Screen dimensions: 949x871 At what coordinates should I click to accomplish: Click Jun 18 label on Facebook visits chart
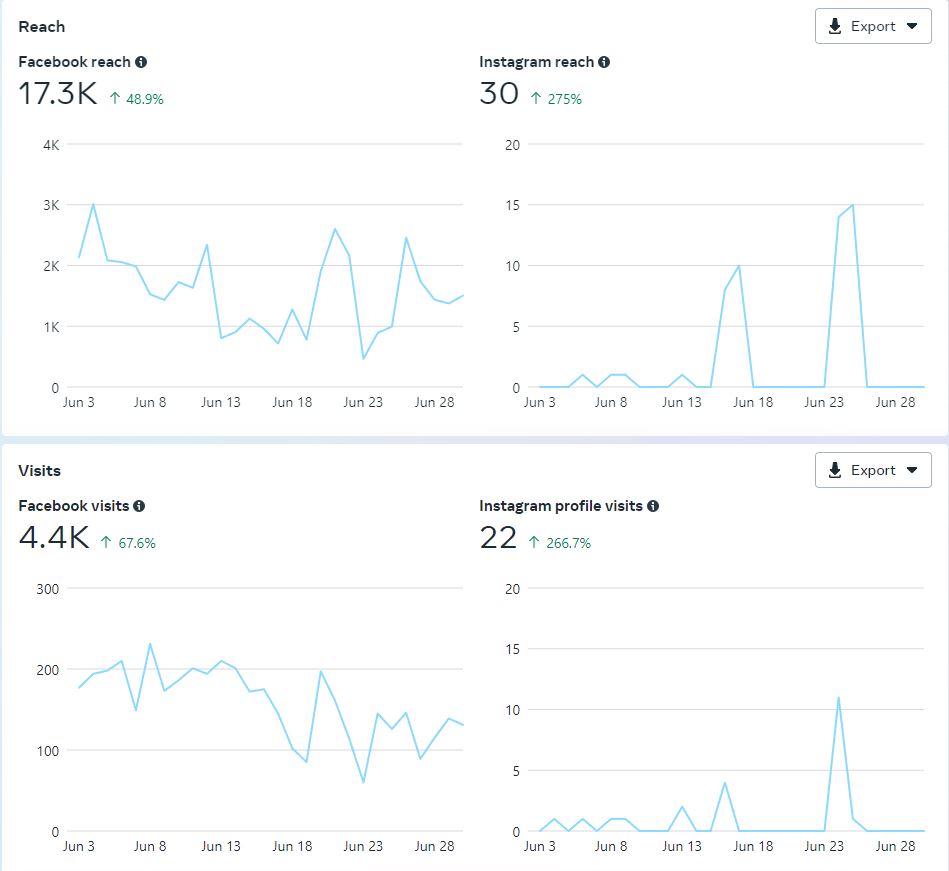[x=292, y=847]
